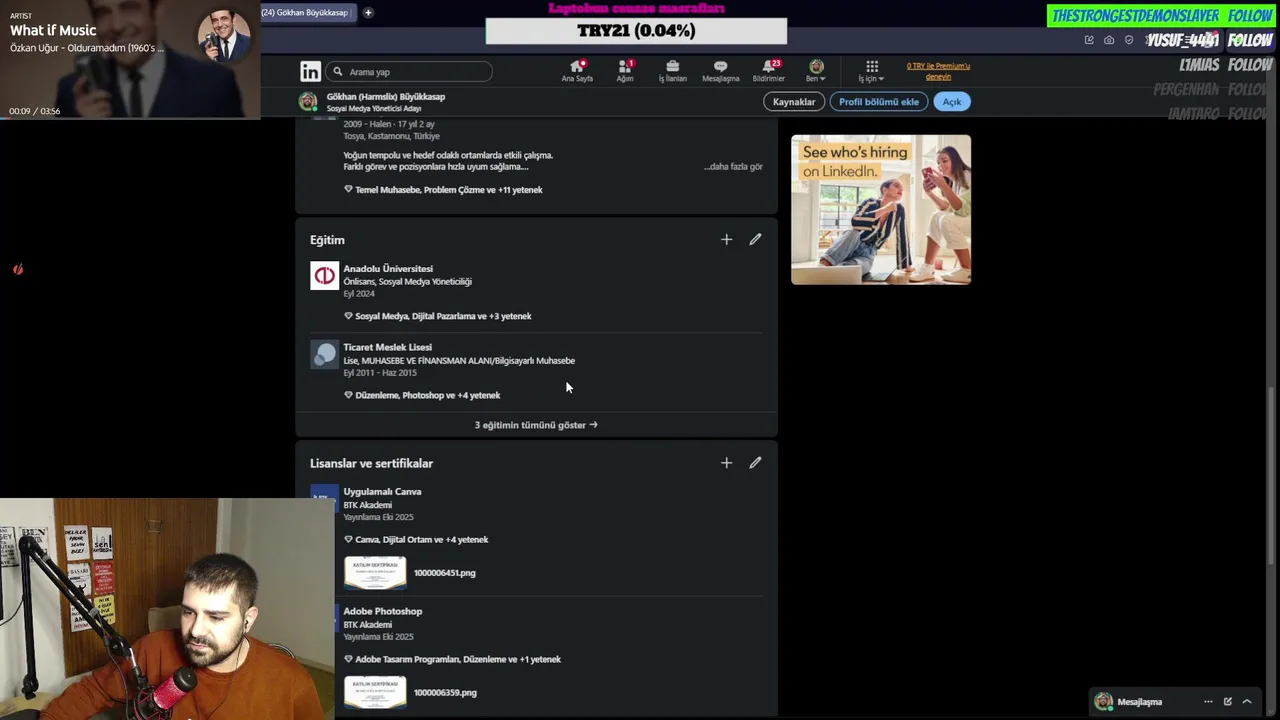The width and height of the screenshot is (1280, 720).
Task: Click Ticaret Meslek Lisesi placeholder logo
Action: 324,354
